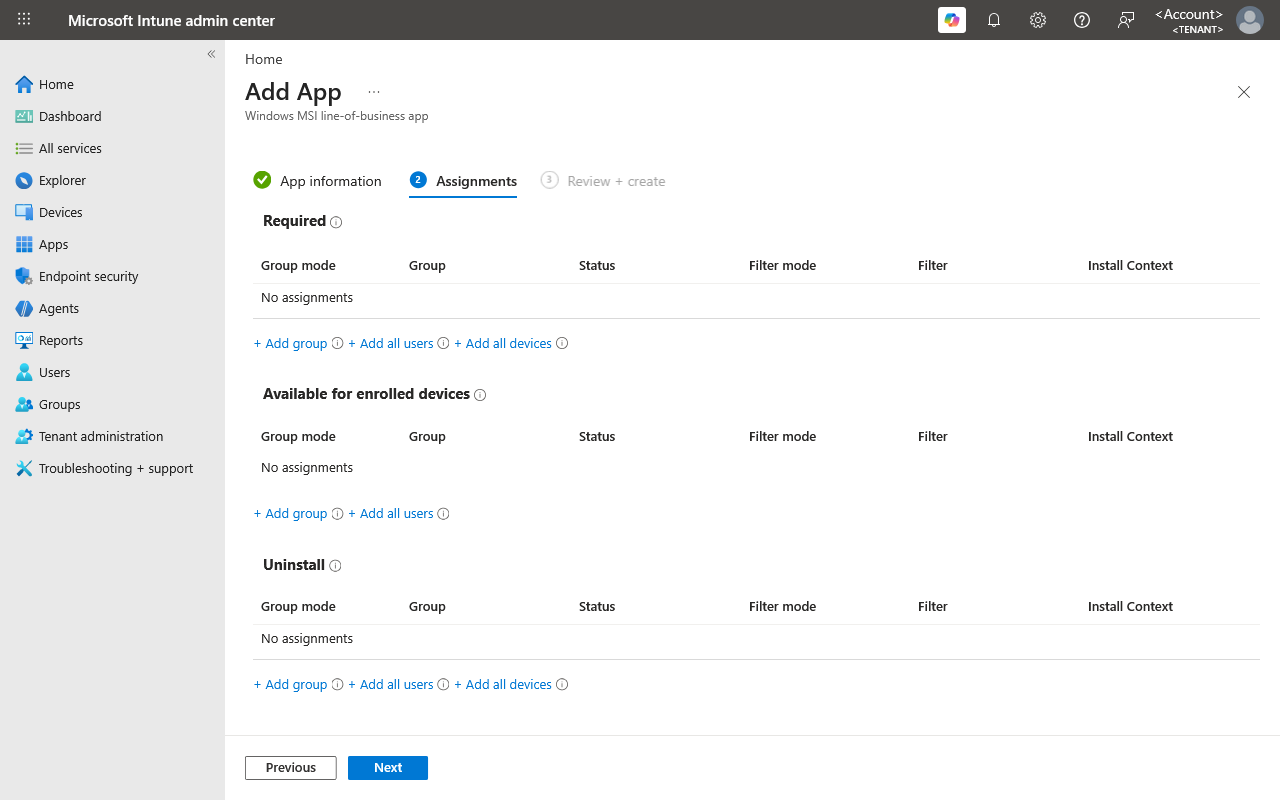This screenshot has width=1280, height=800.
Task: Open the notifications bell
Action: [x=994, y=20]
